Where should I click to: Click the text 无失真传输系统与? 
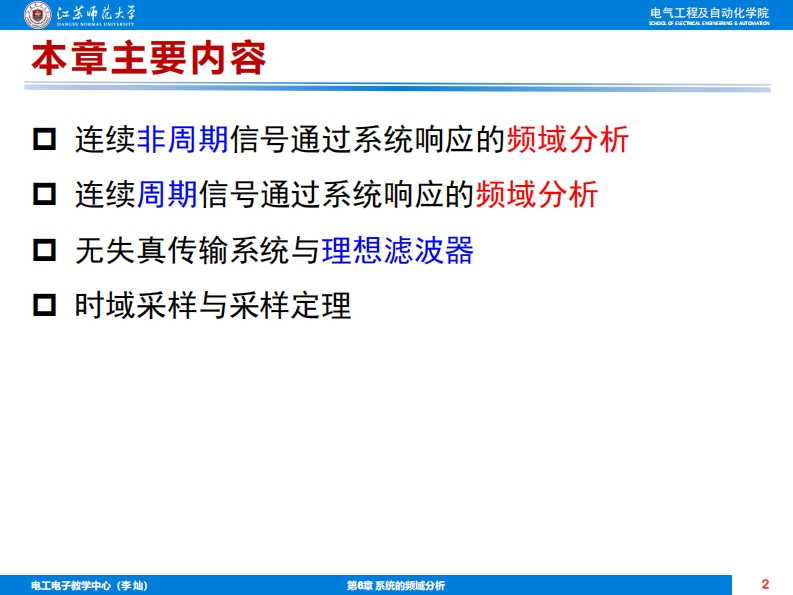tap(197, 250)
